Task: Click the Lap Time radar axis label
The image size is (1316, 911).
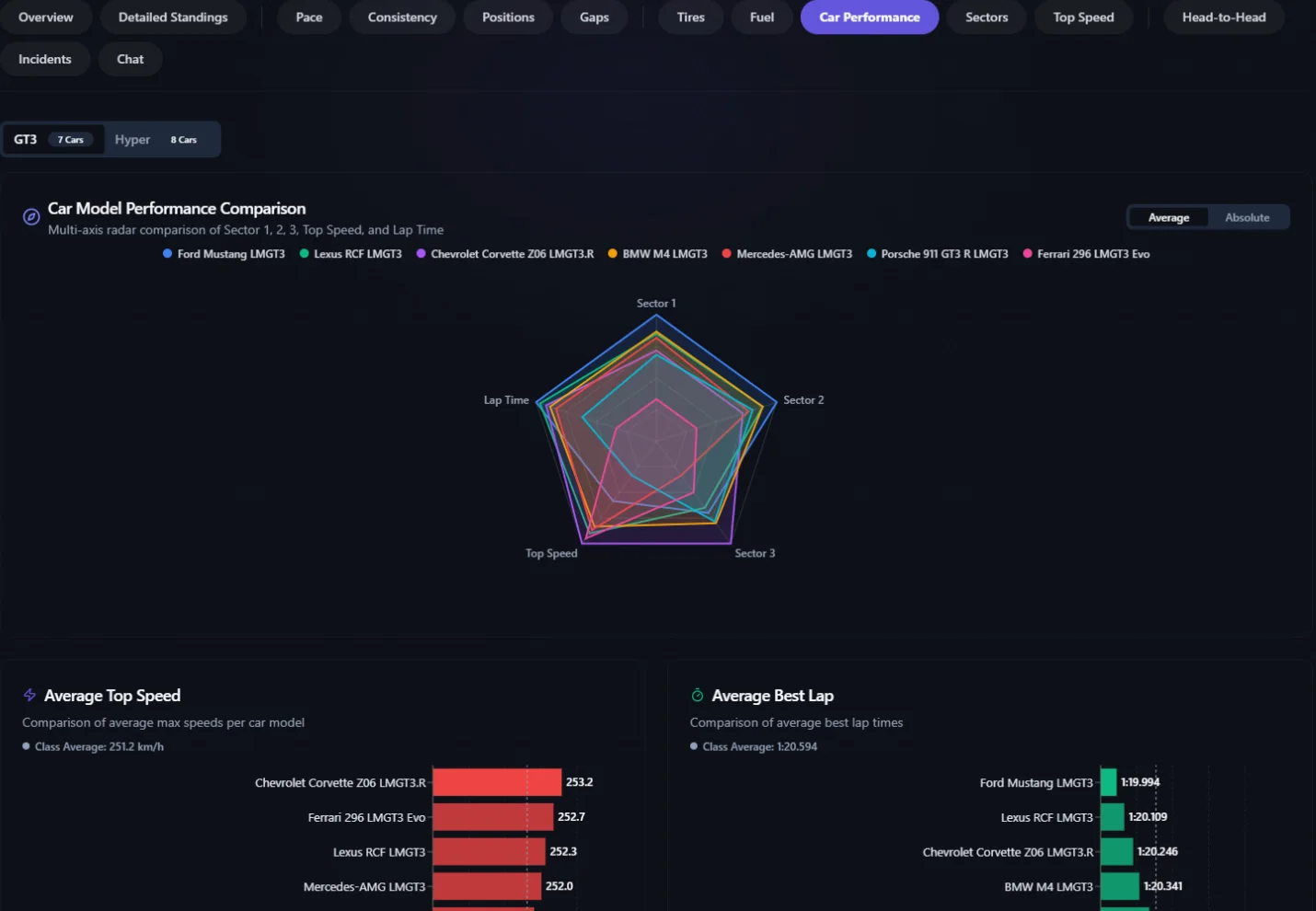Action: (x=506, y=400)
